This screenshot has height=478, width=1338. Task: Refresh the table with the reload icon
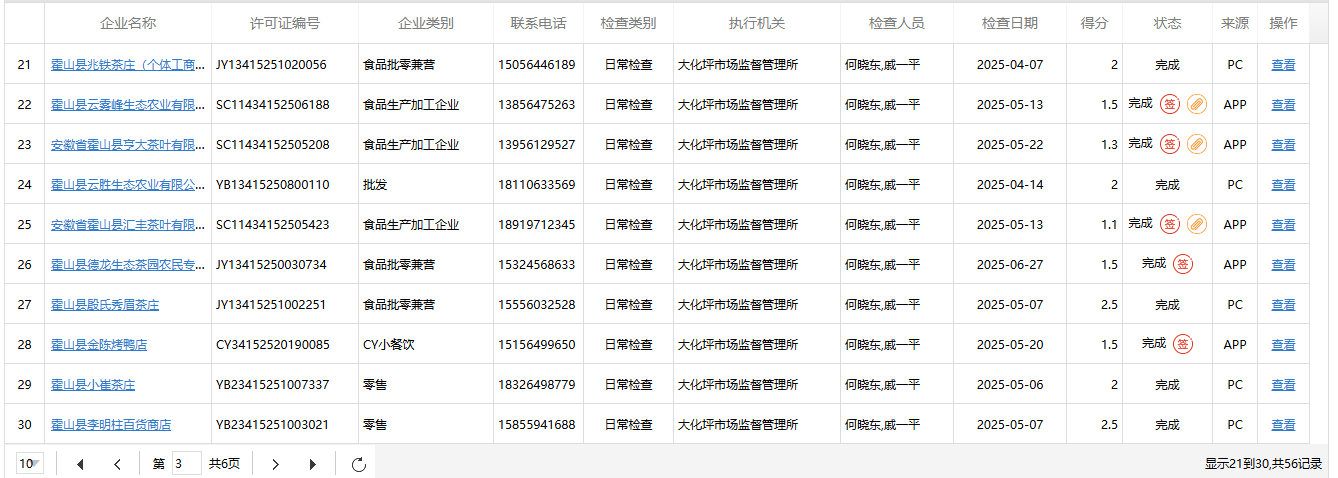pos(360,464)
